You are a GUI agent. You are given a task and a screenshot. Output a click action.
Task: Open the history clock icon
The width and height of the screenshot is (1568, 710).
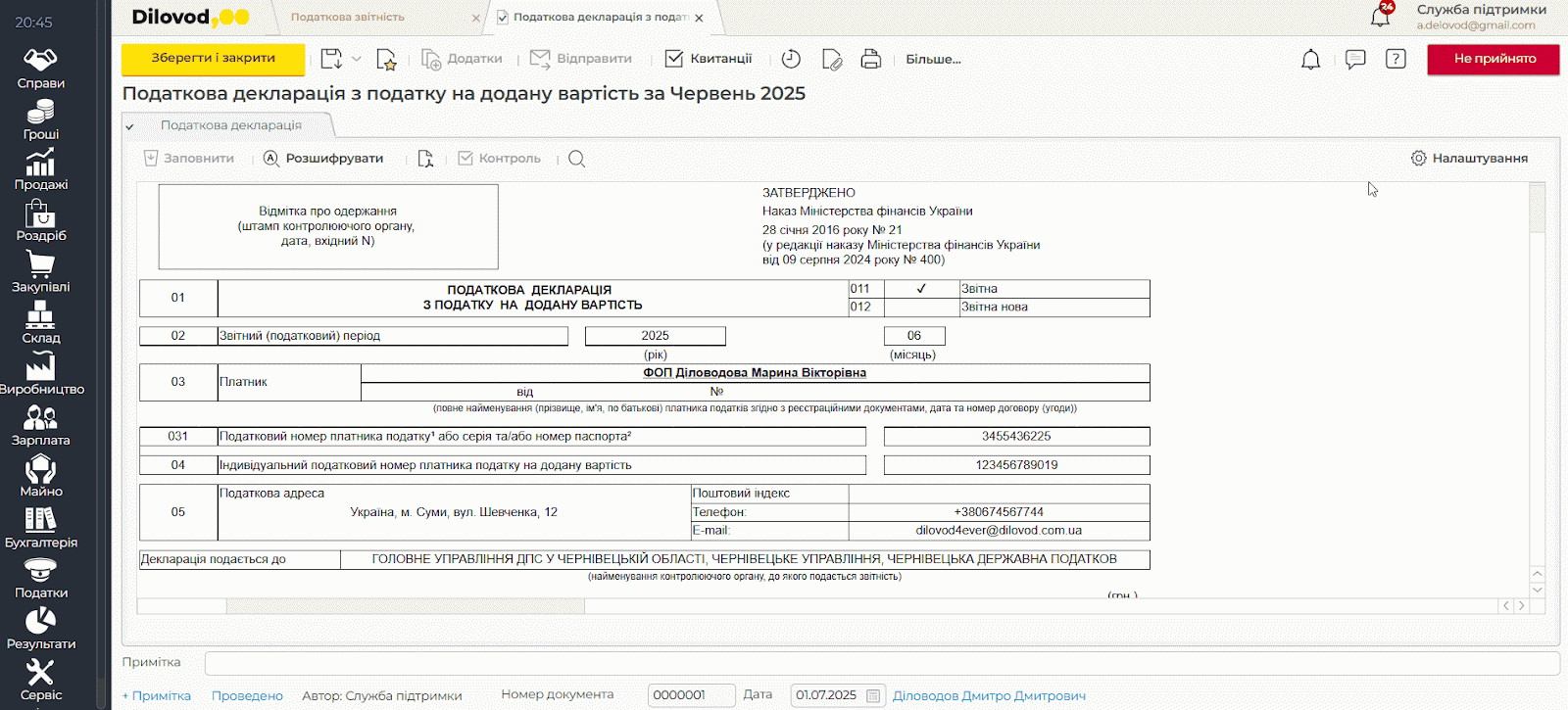[791, 59]
